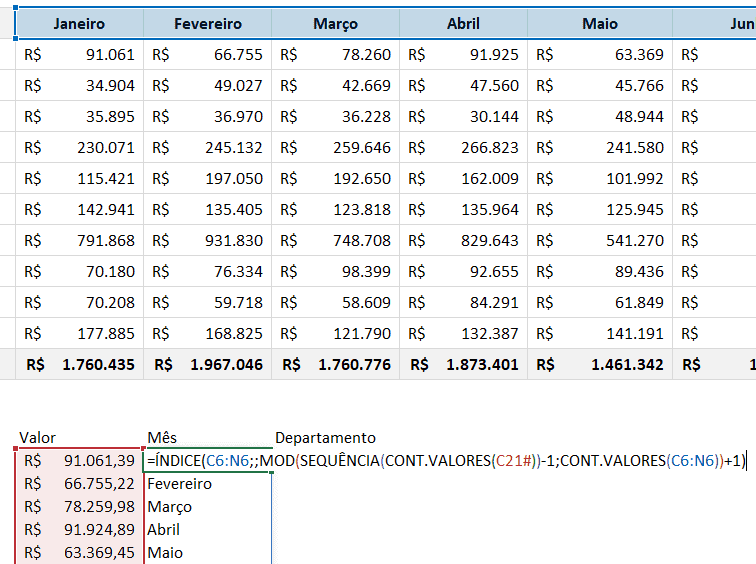Image resolution: width=756 pixels, height=564 pixels.
Task: Click the Valor cell 91.061,39
Action: coord(80,461)
